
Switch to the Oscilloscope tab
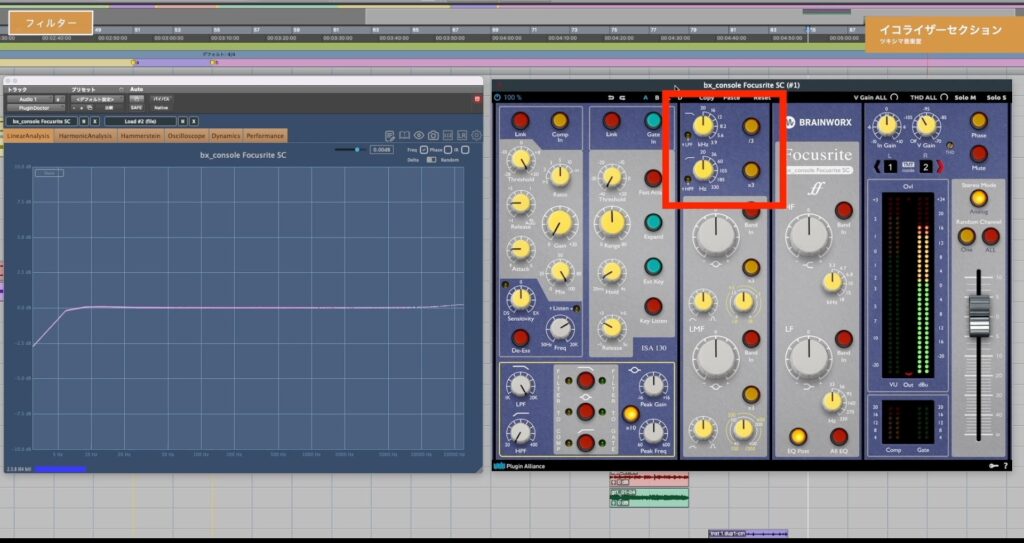point(187,136)
